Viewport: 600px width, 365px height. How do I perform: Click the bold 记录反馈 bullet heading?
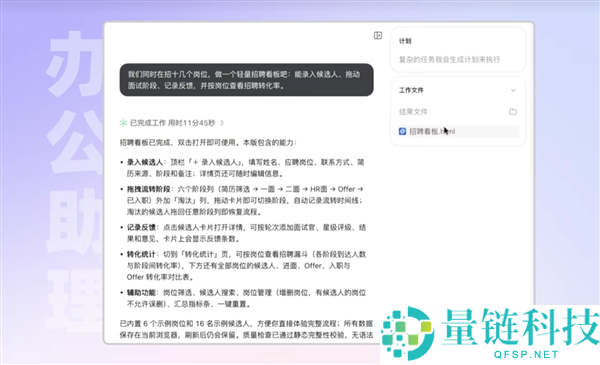point(141,227)
